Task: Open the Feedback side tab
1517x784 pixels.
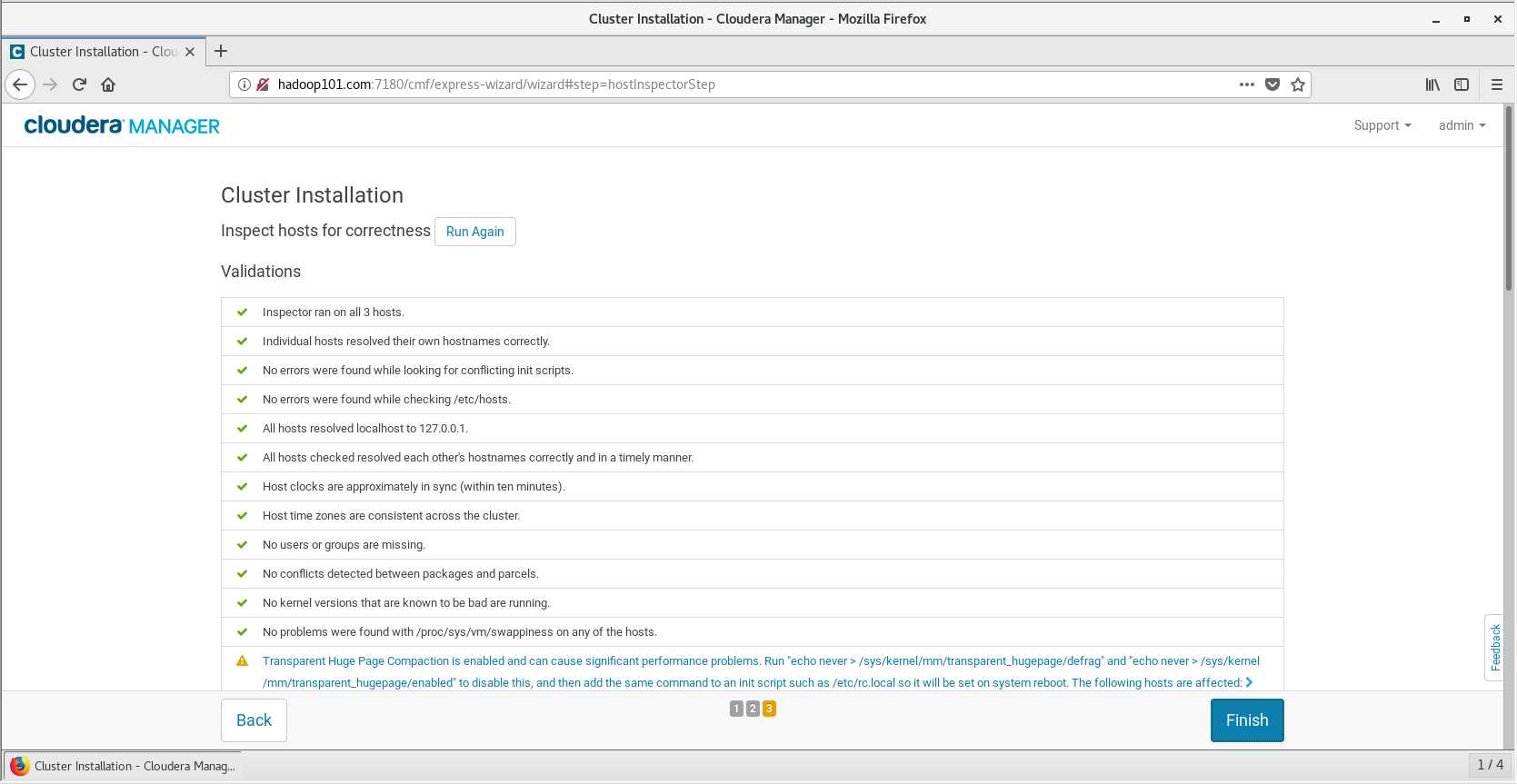Action: [x=1494, y=648]
